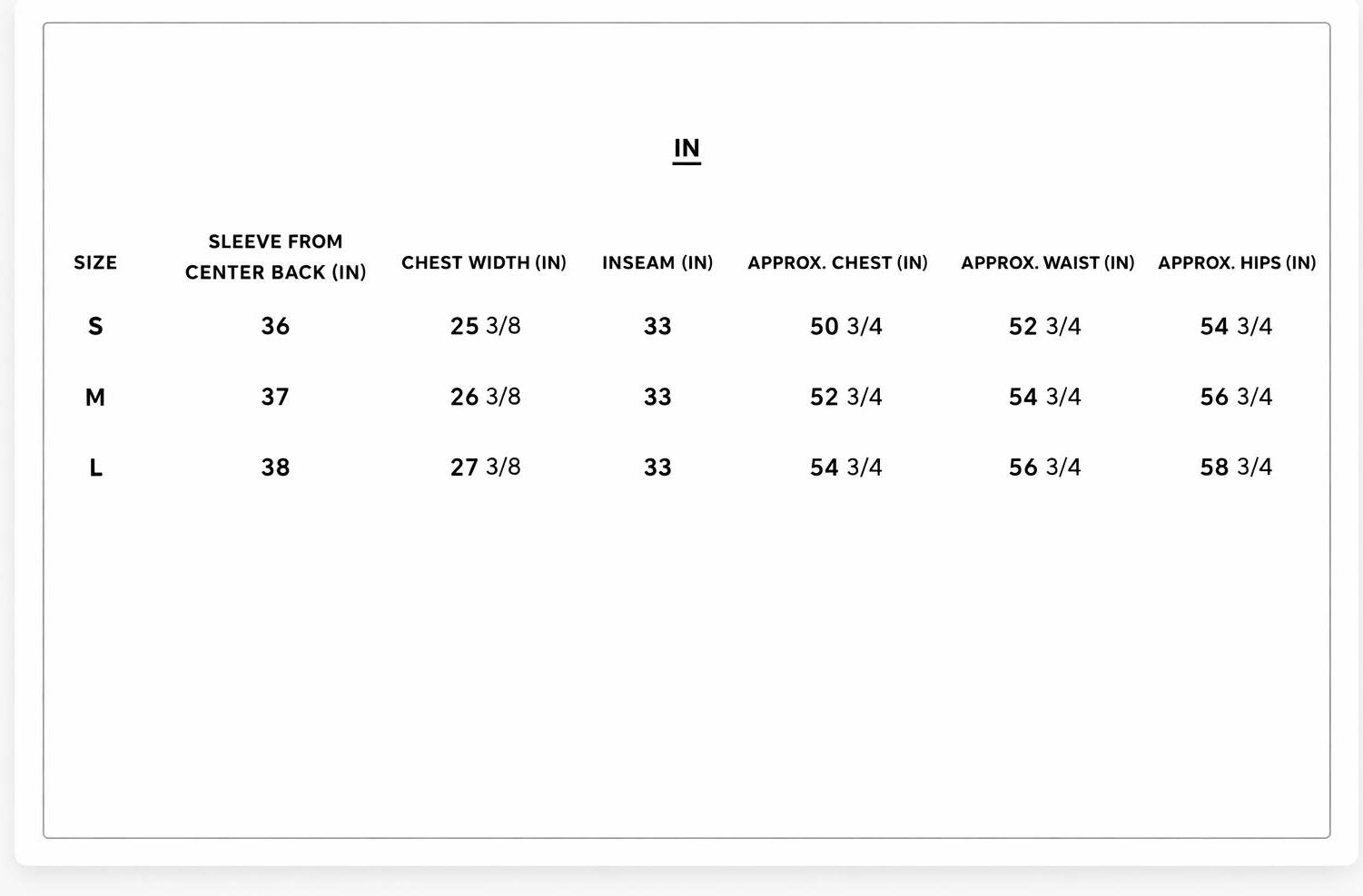Click sleeve measurement 37 for size M
1363x896 pixels.
[x=275, y=398]
